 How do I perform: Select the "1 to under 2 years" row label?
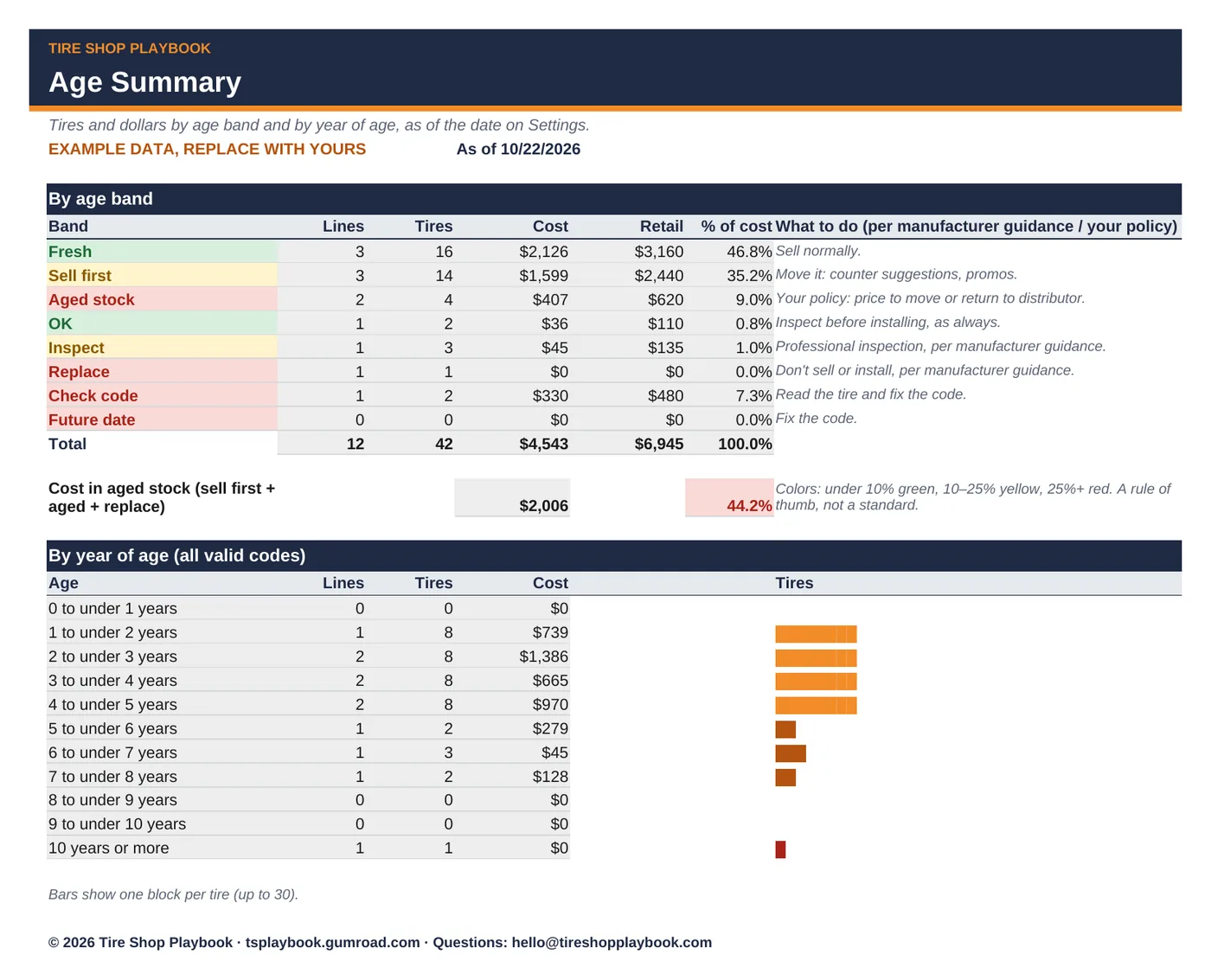(x=112, y=633)
